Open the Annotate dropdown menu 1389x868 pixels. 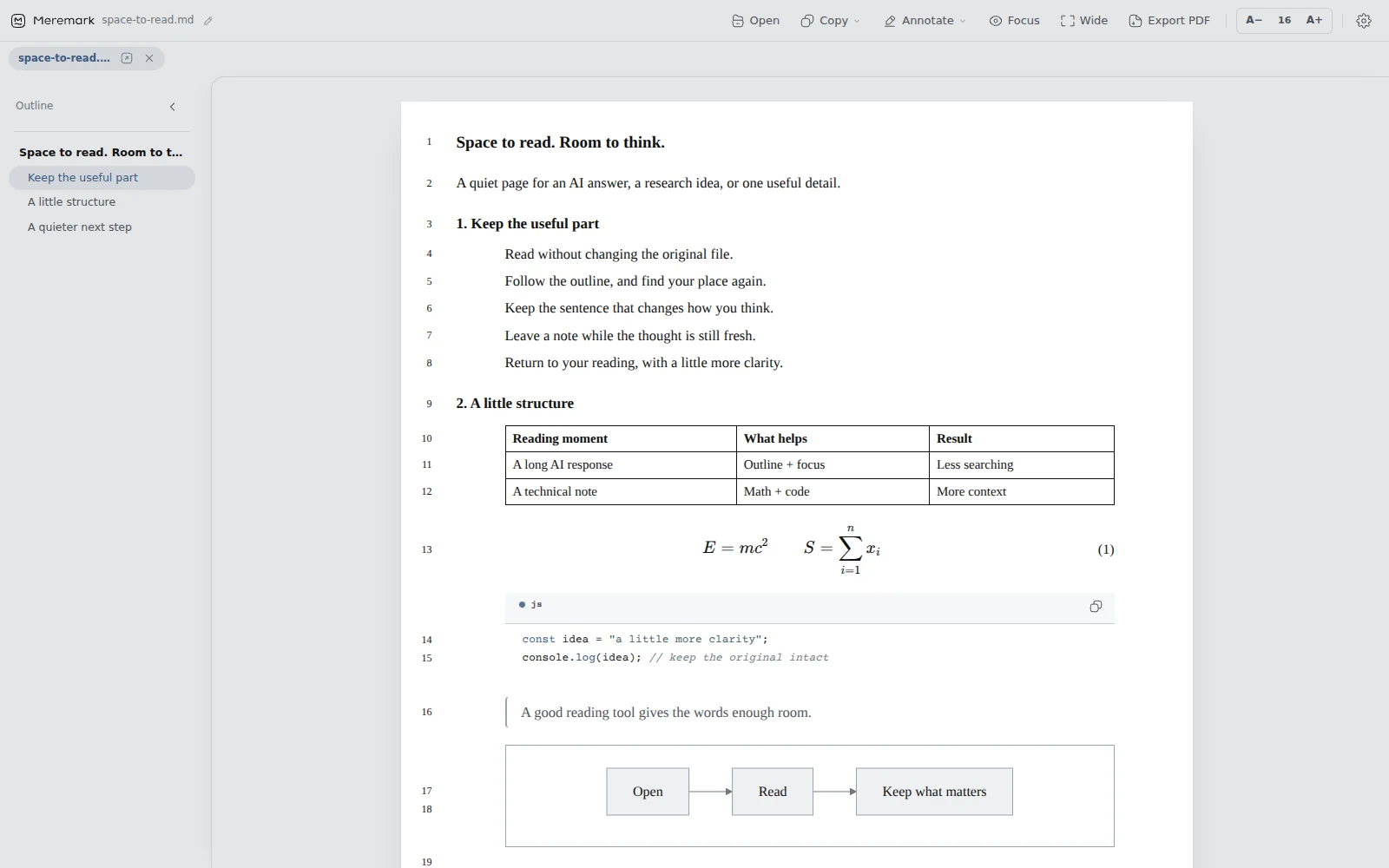pos(925,20)
